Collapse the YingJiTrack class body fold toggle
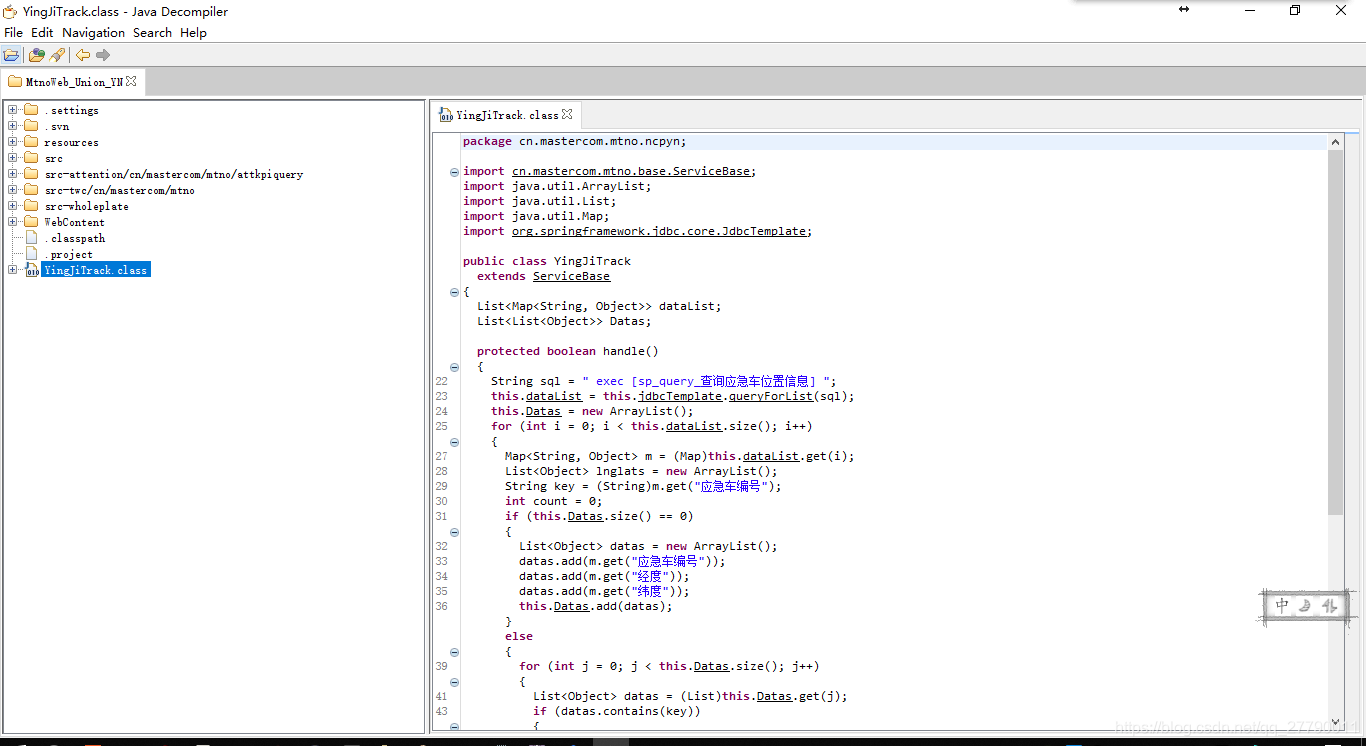 tap(454, 292)
